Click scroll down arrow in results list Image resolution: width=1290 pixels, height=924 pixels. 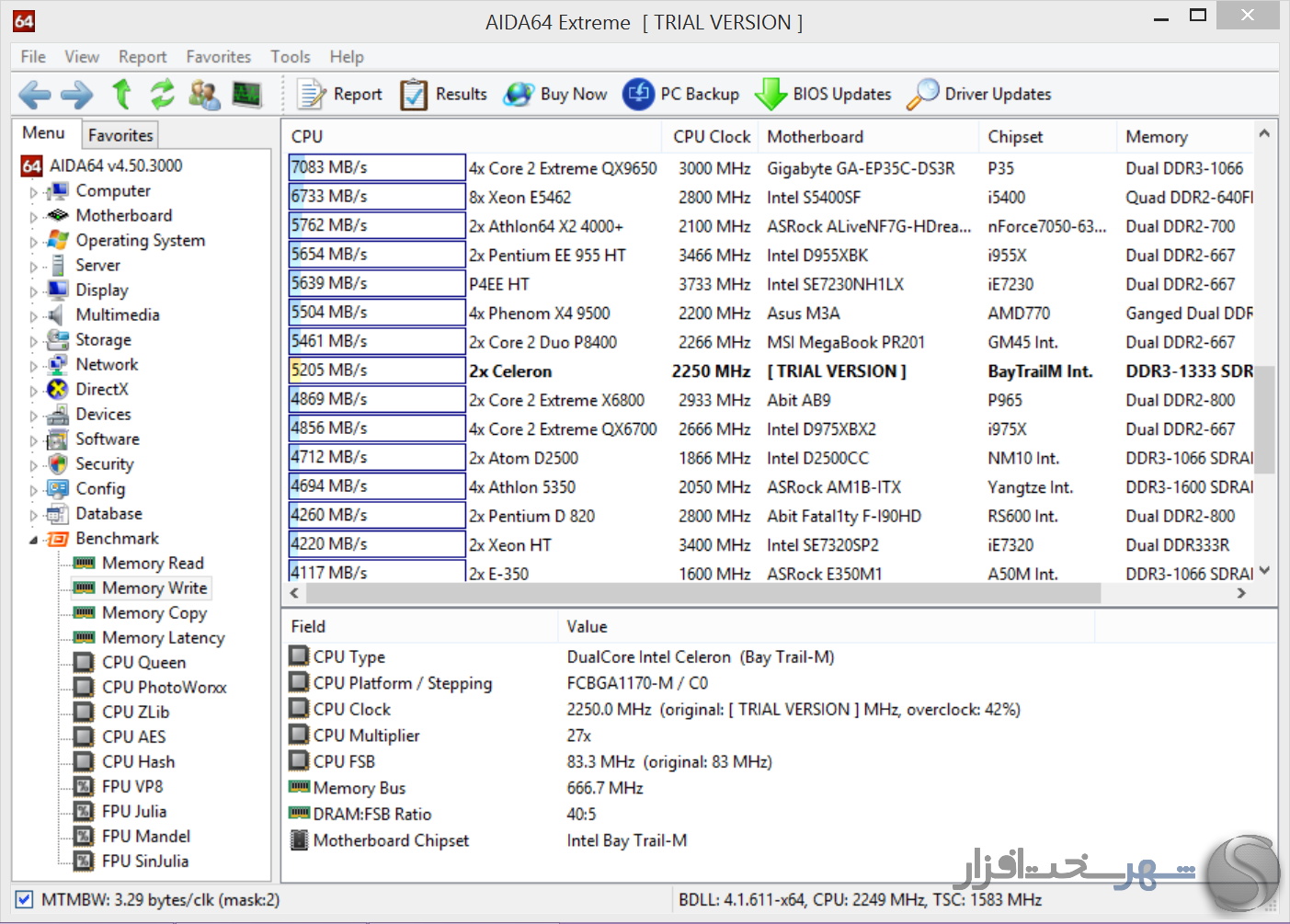[1265, 571]
